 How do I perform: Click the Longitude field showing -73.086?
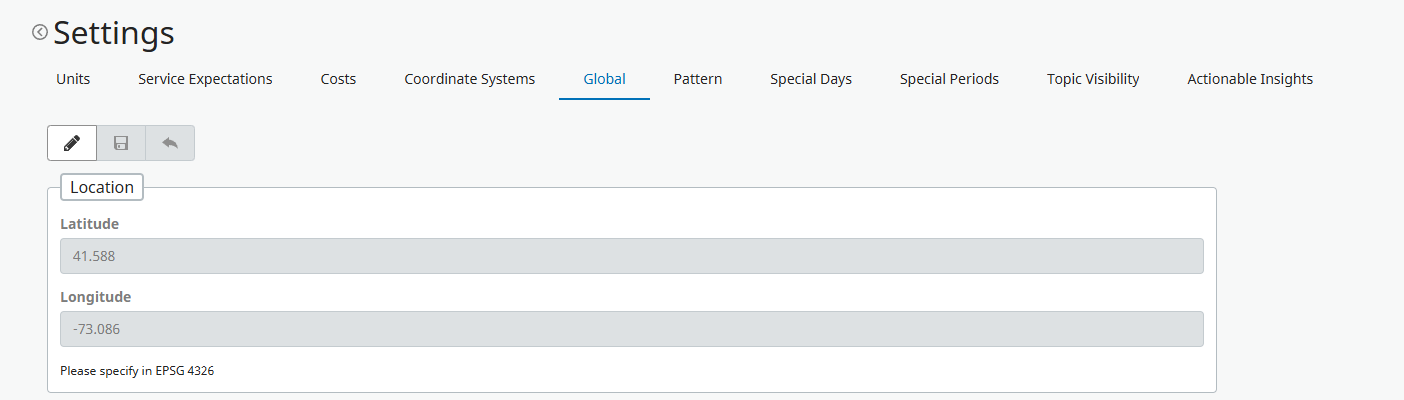pyautogui.click(x=631, y=329)
